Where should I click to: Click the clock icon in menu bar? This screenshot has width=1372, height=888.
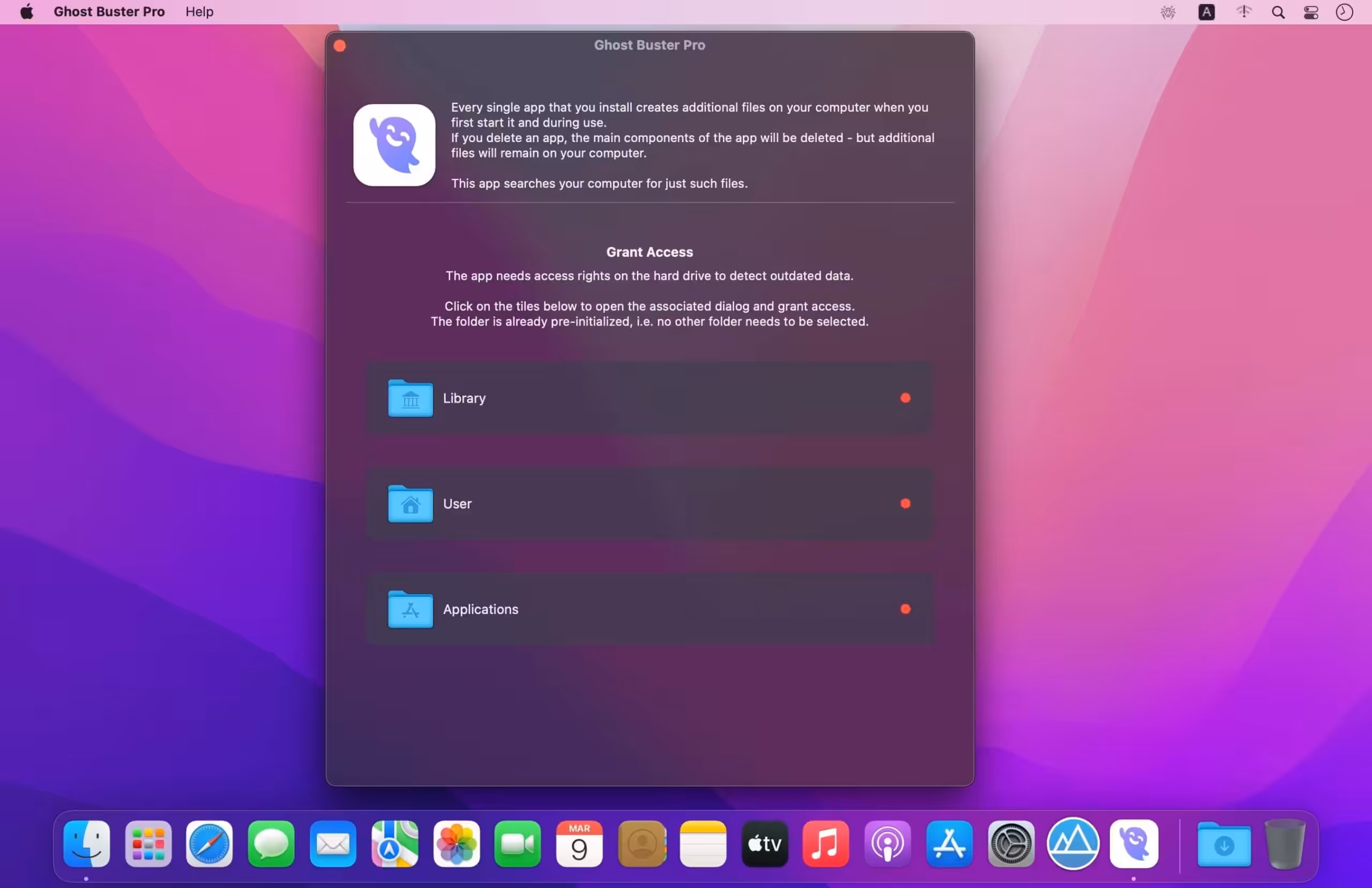1344,12
